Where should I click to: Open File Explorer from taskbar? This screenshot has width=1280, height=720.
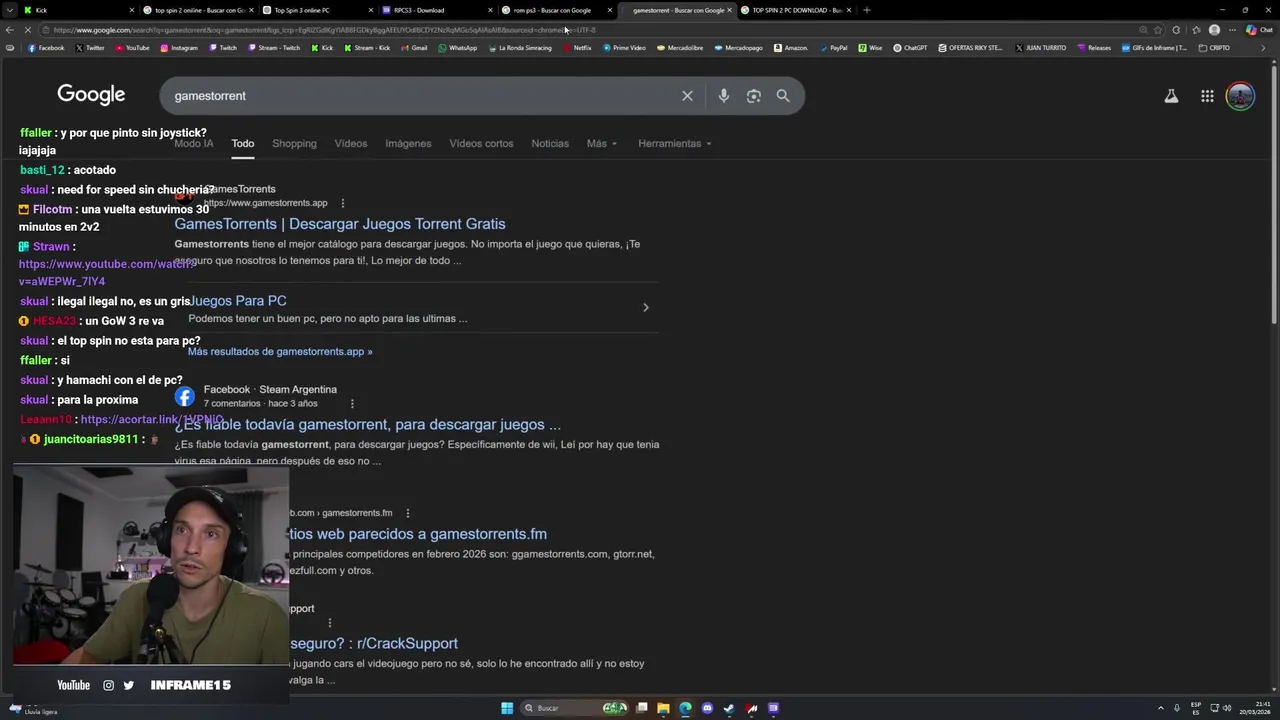(x=663, y=708)
